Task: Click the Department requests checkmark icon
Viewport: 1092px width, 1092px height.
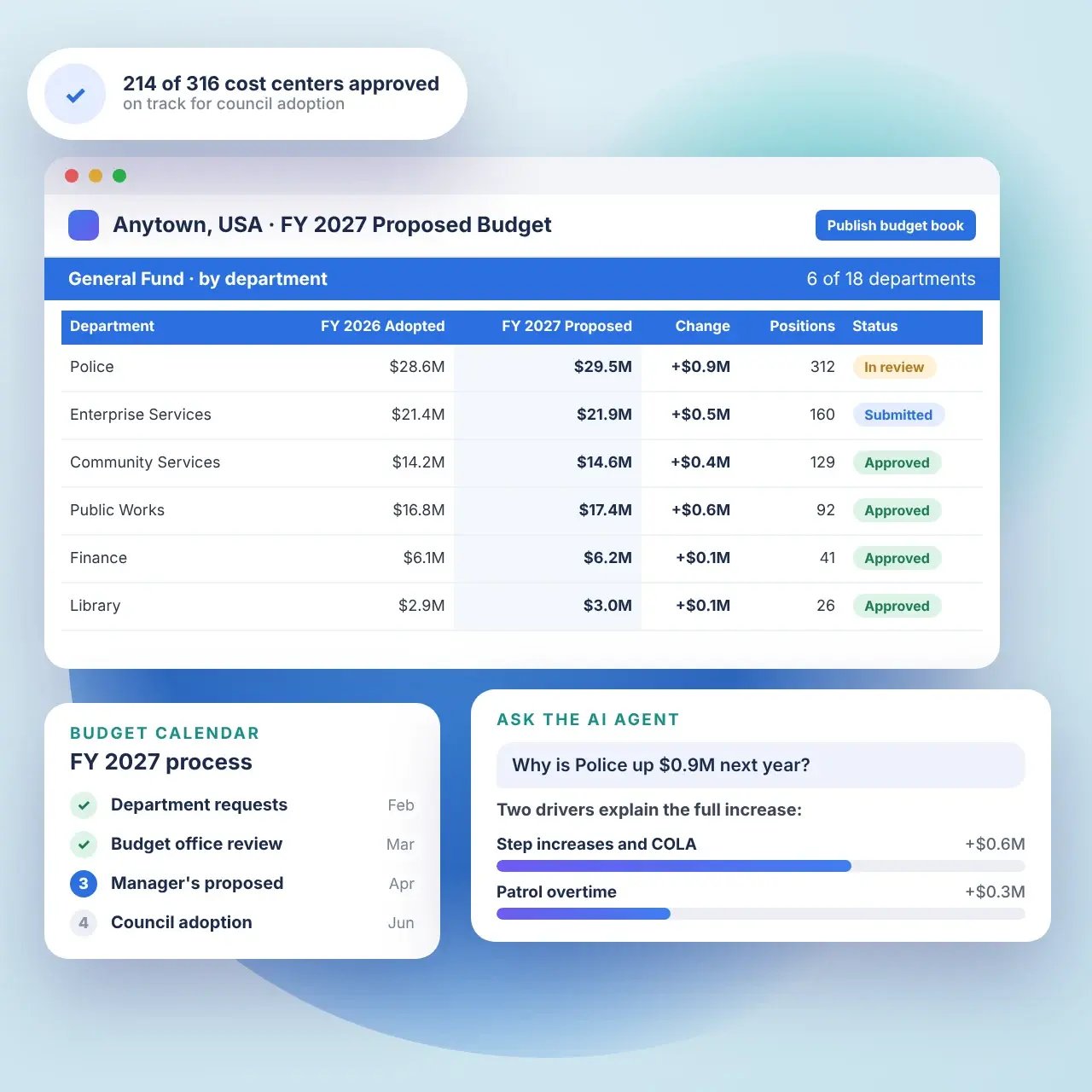Action: point(84,804)
